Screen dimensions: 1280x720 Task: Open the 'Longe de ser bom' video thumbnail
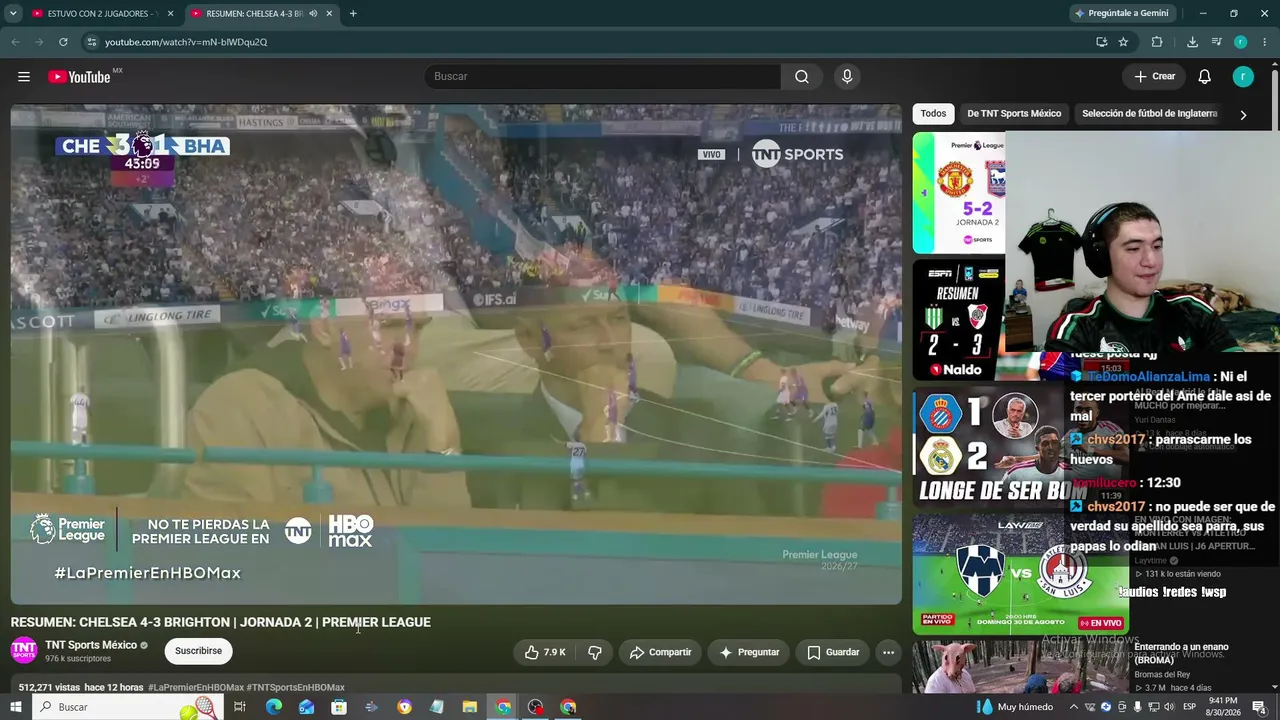pos(990,447)
